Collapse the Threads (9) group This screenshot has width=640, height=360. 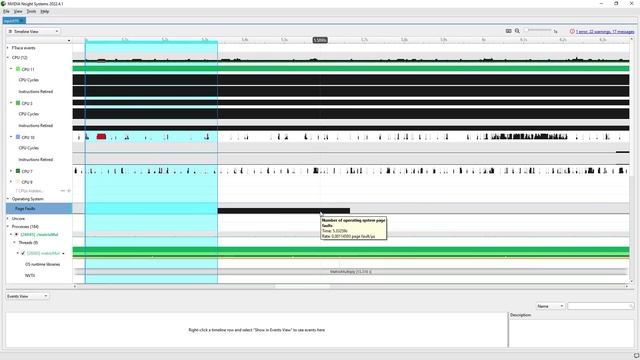point(14,242)
